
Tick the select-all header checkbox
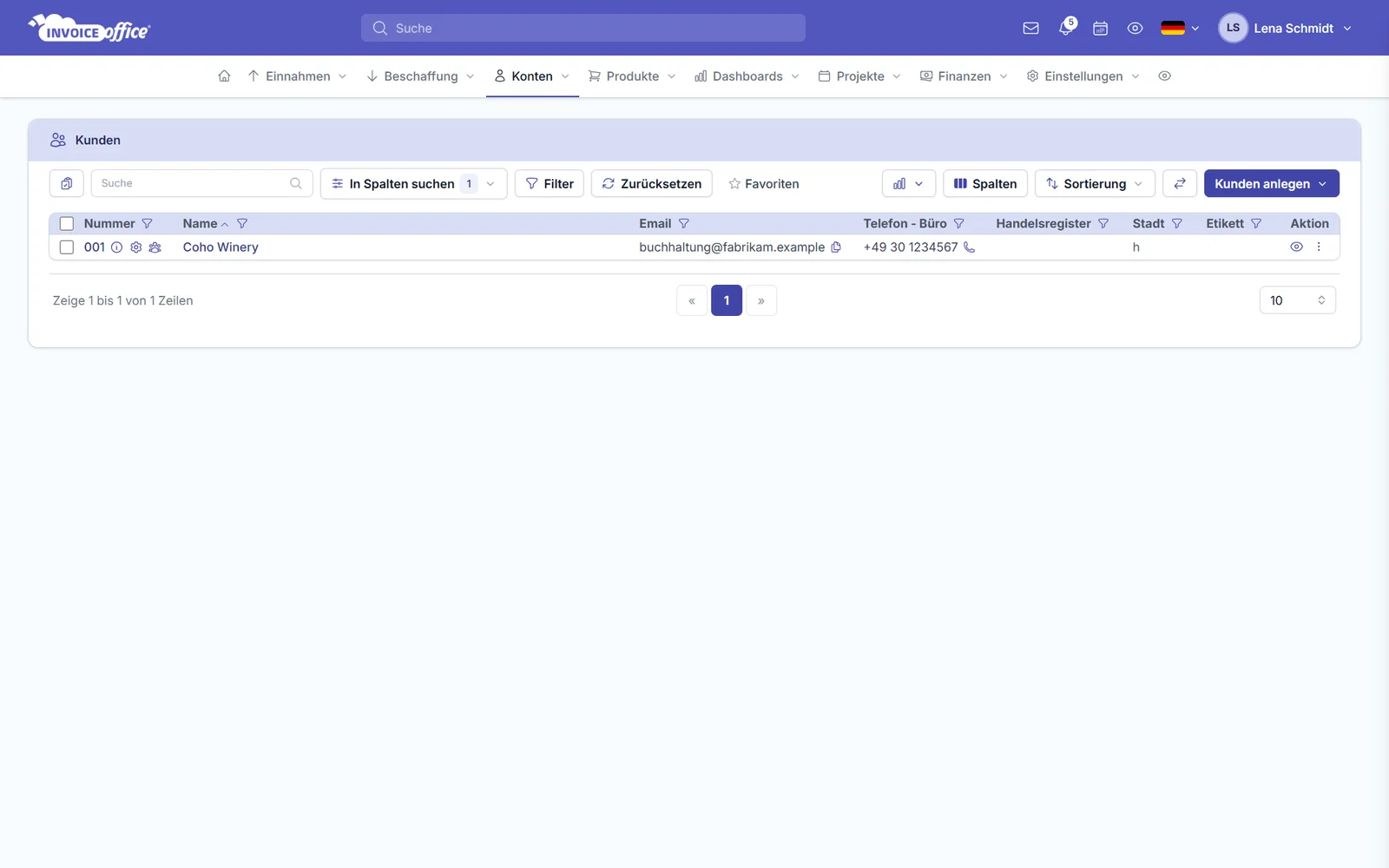click(x=67, y=224)
